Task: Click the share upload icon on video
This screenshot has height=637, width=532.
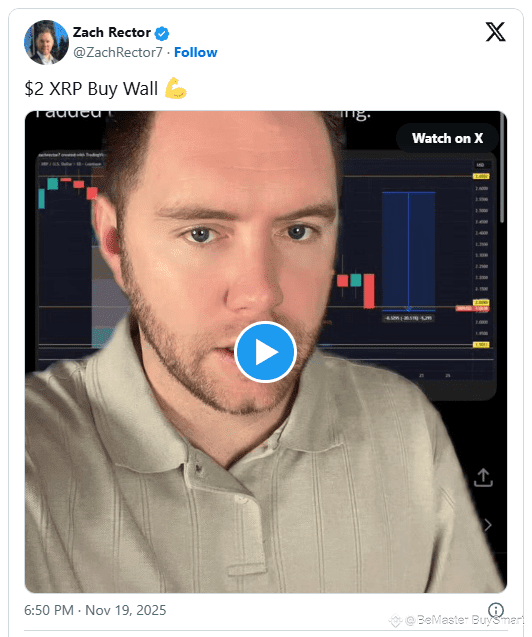Action: (x=483, y=477)
